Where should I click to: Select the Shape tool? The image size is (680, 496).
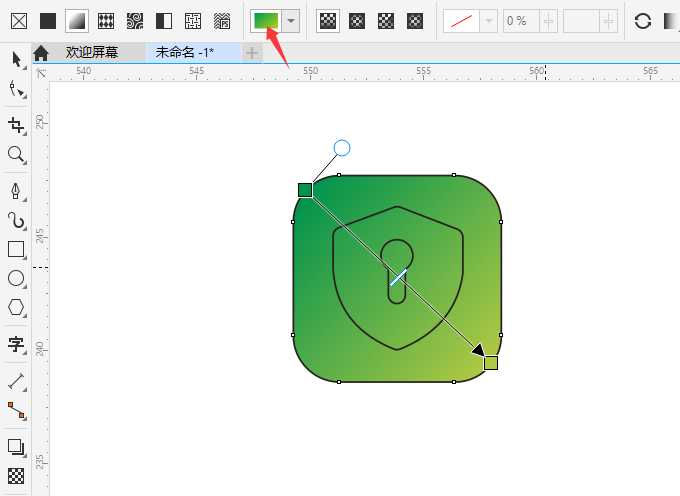16,90
